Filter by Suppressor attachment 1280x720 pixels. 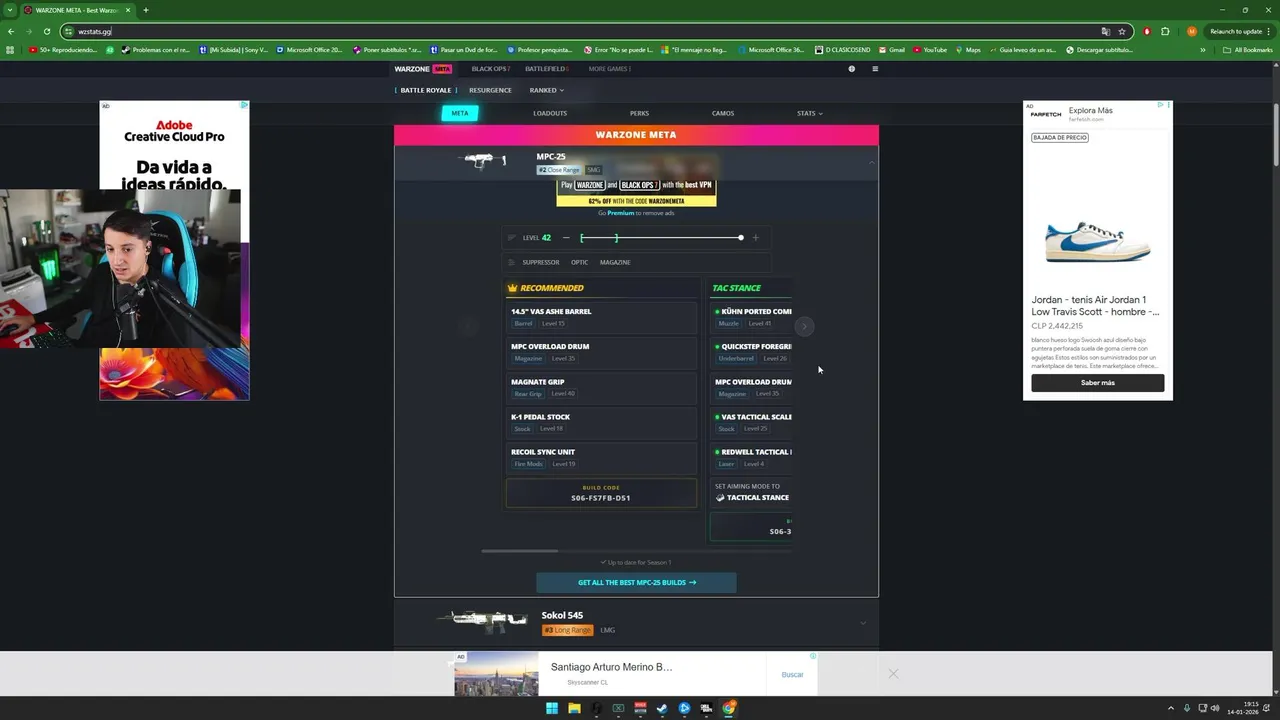540,262
